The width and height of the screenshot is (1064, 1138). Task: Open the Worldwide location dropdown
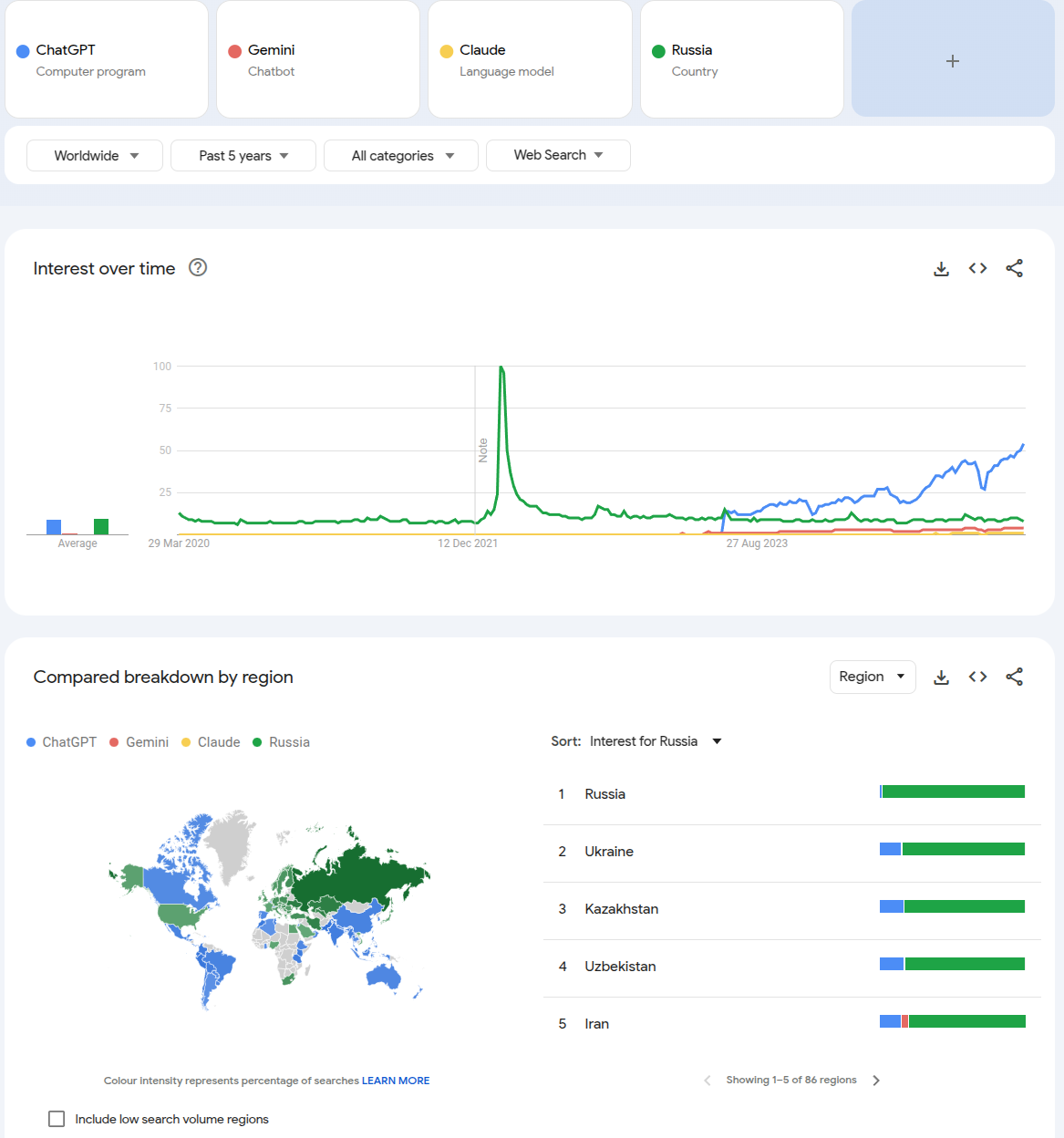(95, 156)
